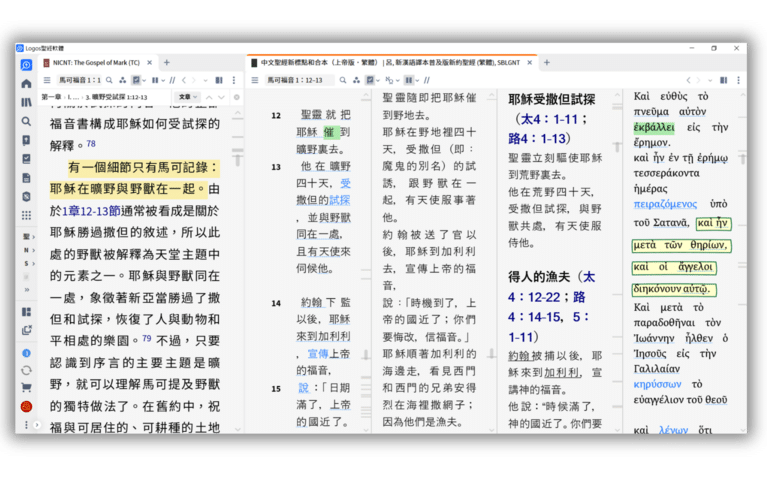Open the blue notifications badge icon
Viewport: 767px width, 479px height.
pyautogui.click(x=26, y=353)
